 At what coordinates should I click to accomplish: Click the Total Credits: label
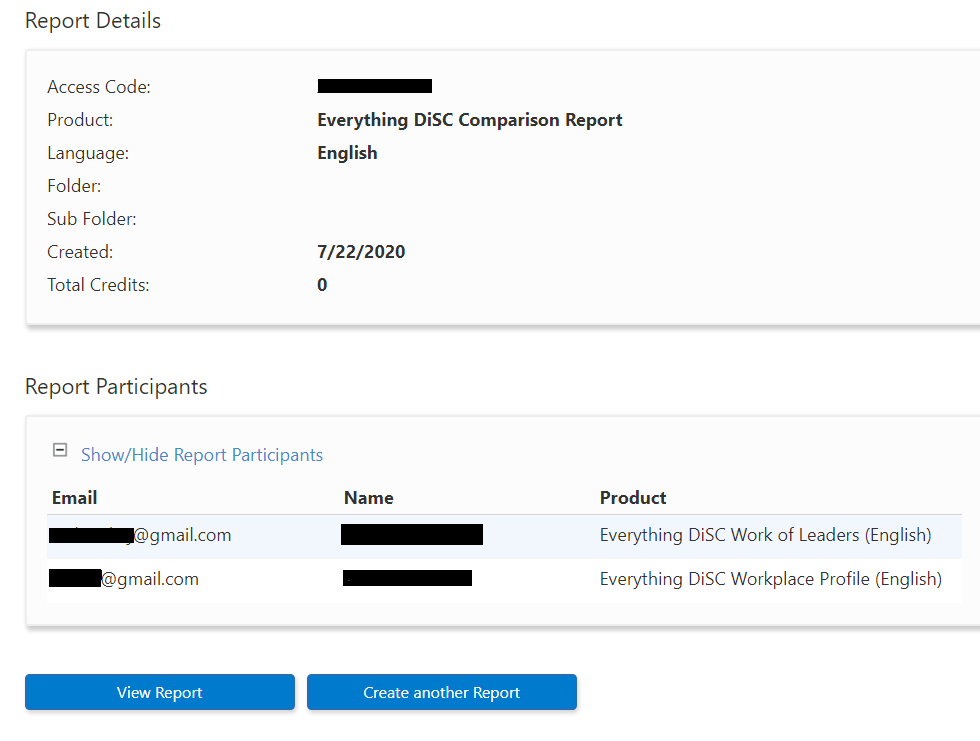coord(99,285)
